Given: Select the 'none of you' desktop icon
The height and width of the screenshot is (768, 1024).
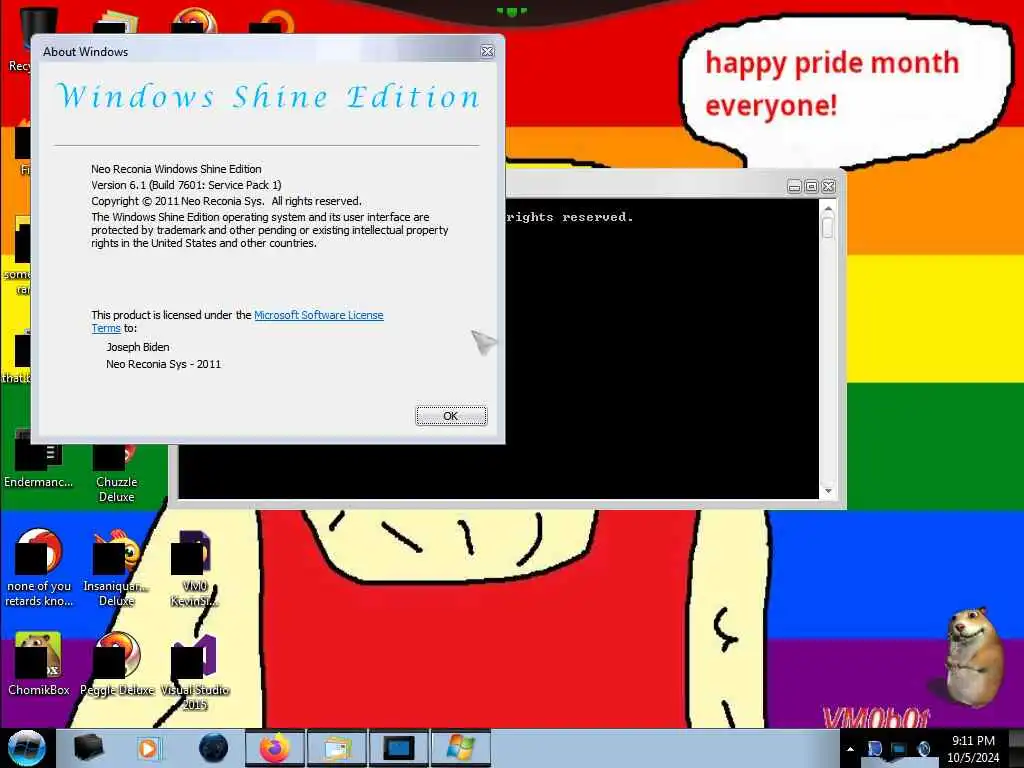Looking at the screenshot, I should click(39, 568).
